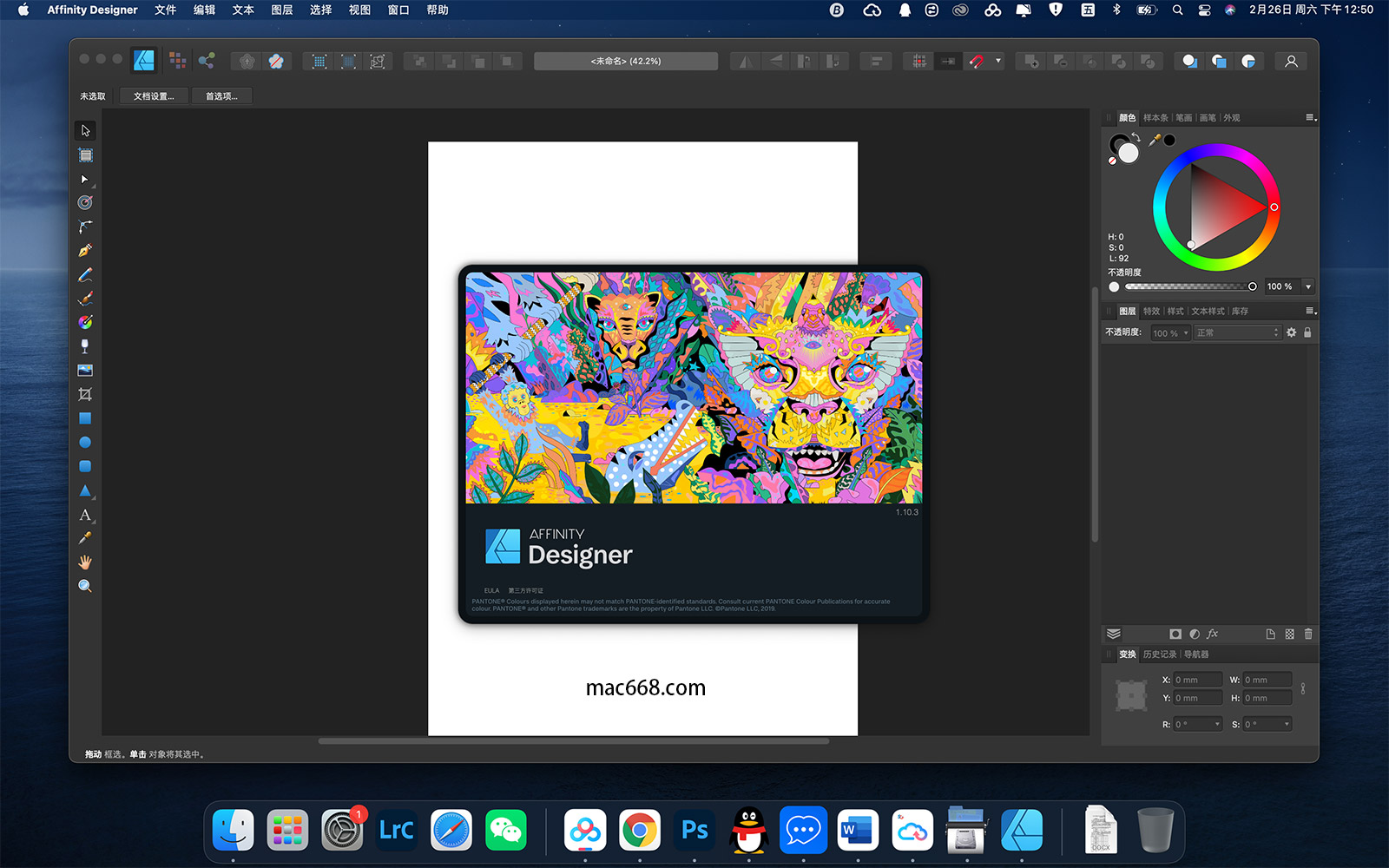Delete layer with the trash icon
This screenshot has height=868, width=1389.
coord(1308,635)
